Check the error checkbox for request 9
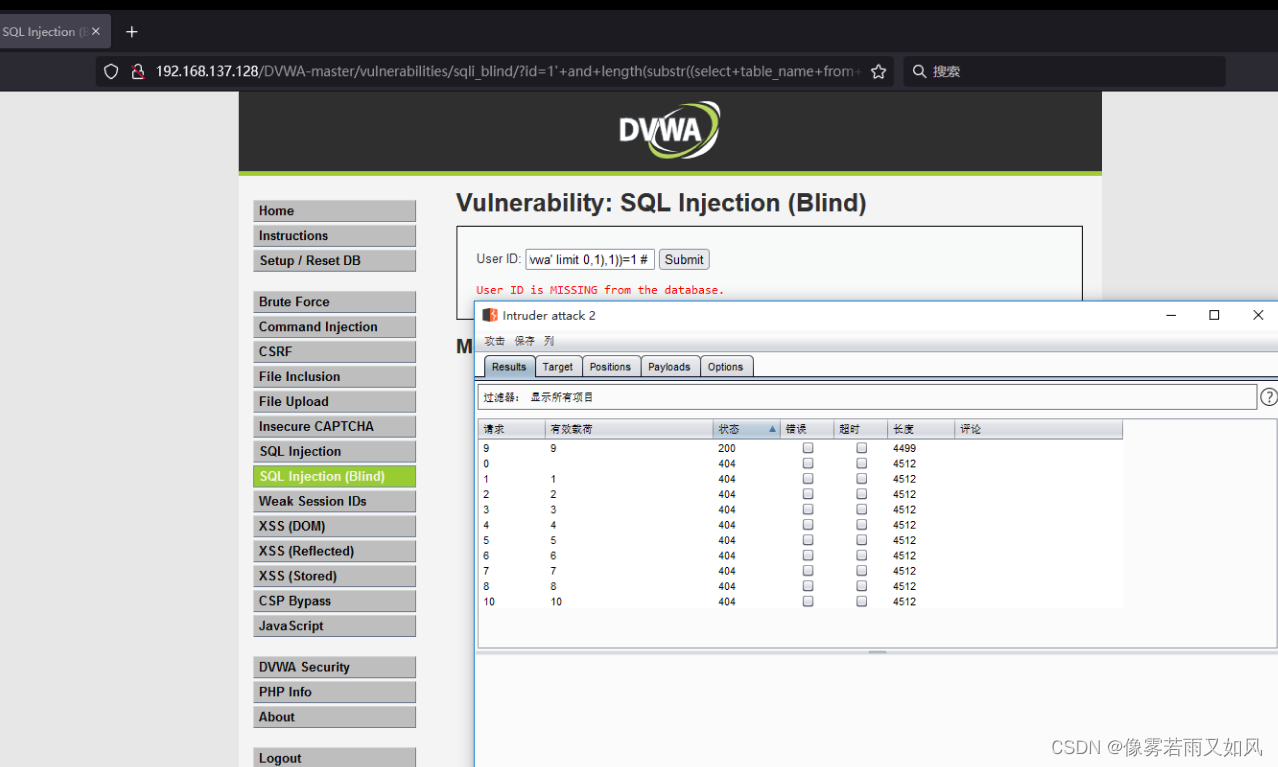Image resolution: width=1278 pixels, height=767 pixels. 808,448
